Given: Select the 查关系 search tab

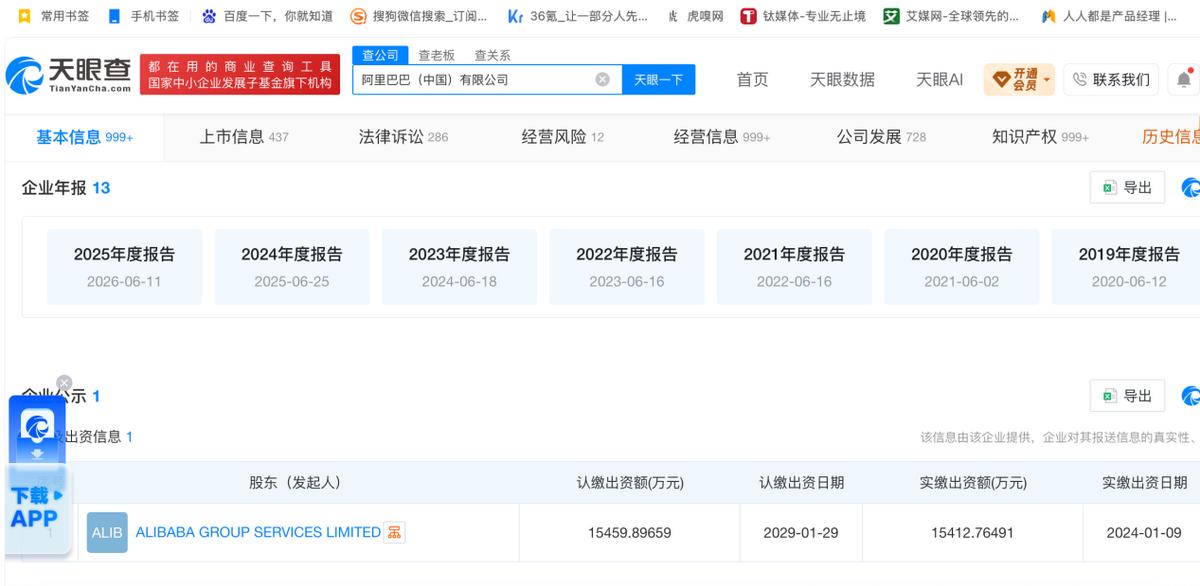Looking at the screenshot, I should (x=492, y=55).
